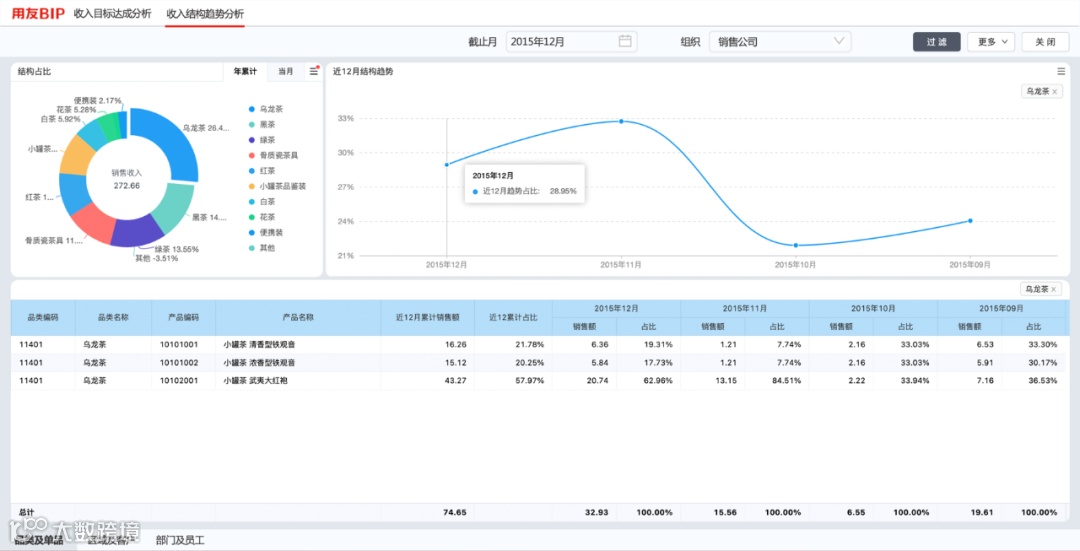Select the 当月 tab

[x=285, y=71]
